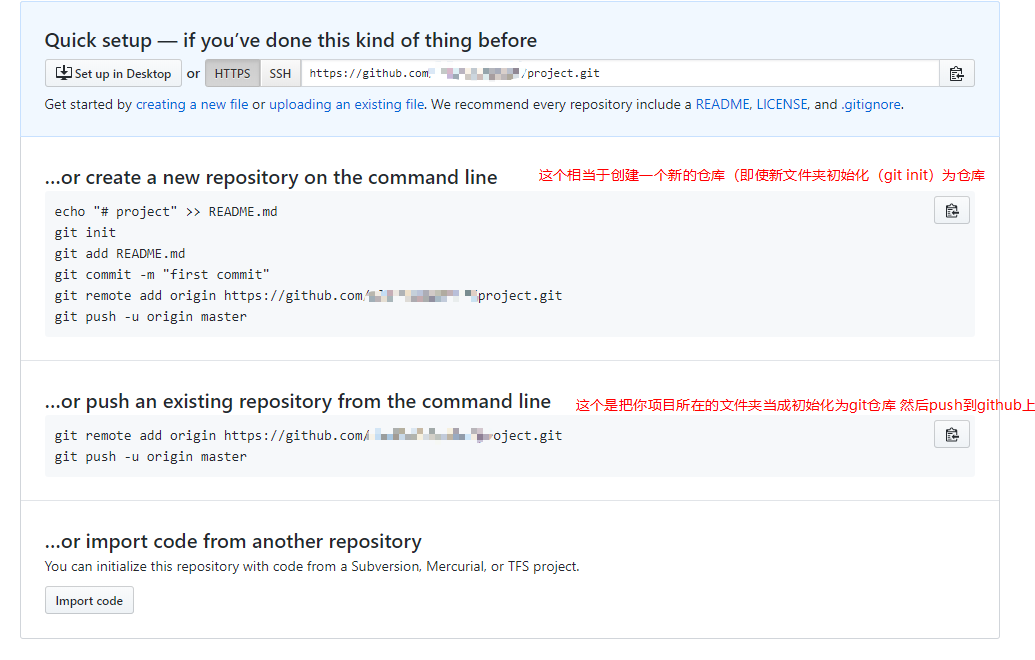Follow the README link
Viewport: 1035px width, 660px height.
pos(722,104)
